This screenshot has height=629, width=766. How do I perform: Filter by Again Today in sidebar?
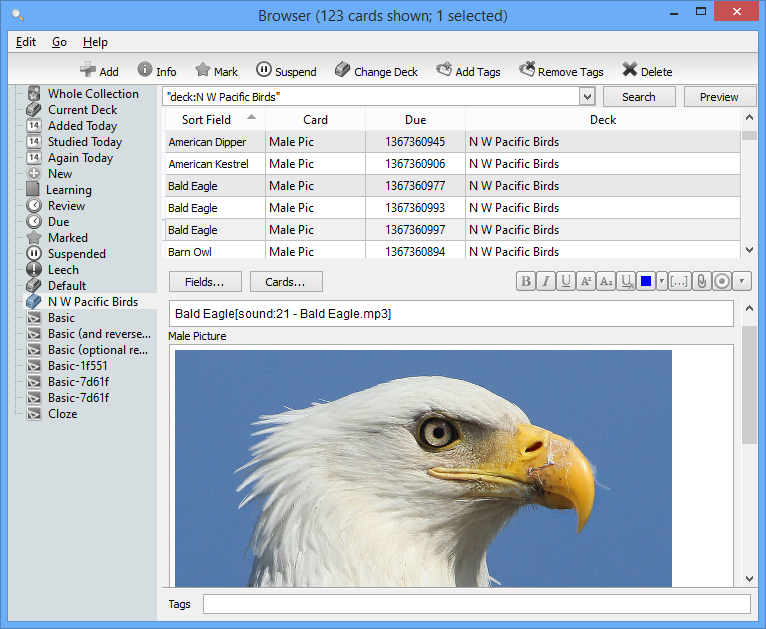pyautogui.click(x=70, y=158)
